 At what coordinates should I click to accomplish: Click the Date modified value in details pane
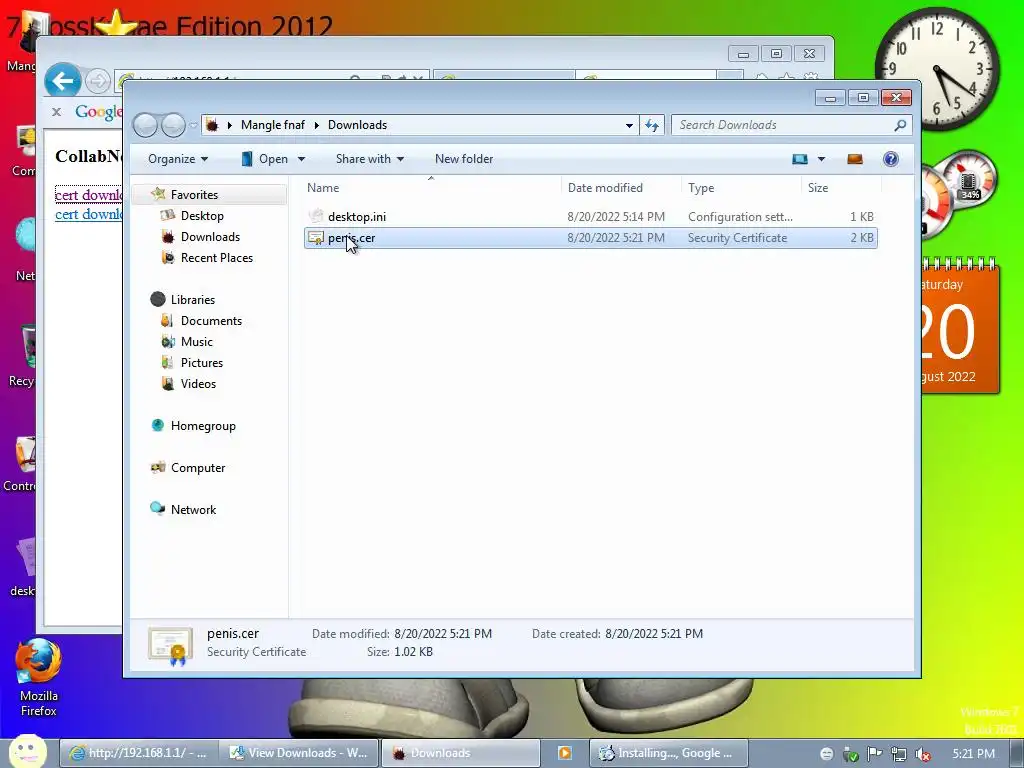443,633
